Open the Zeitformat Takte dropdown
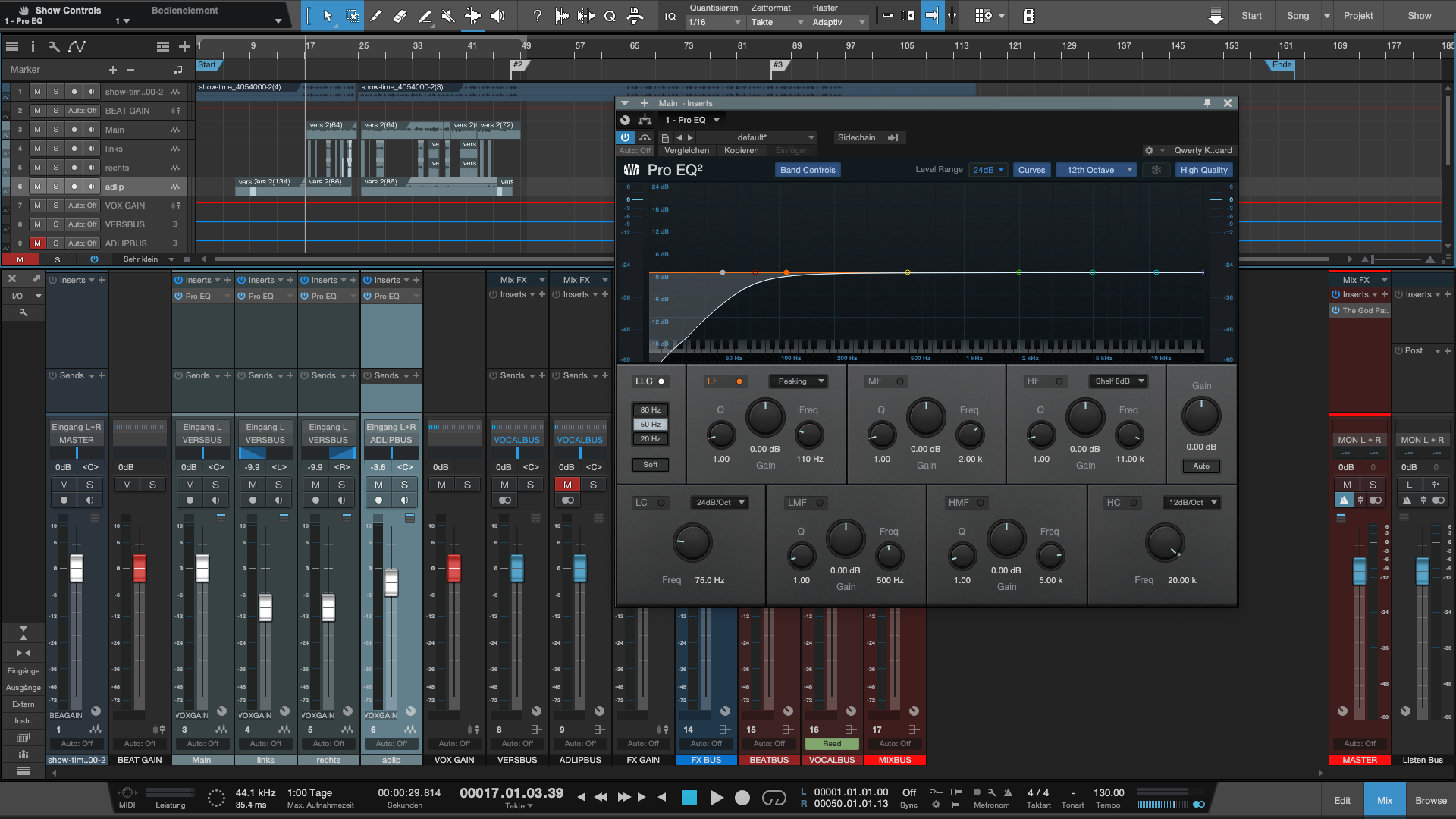Viewport: 1456px width, 819px height. [x=777, y=23]
